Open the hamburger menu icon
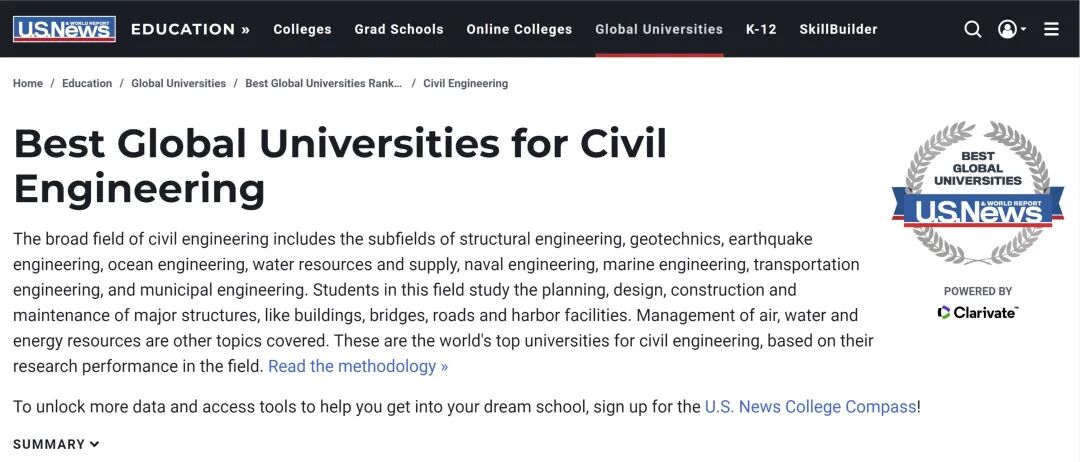1080x462 pixels. (x=1051, y=29)
